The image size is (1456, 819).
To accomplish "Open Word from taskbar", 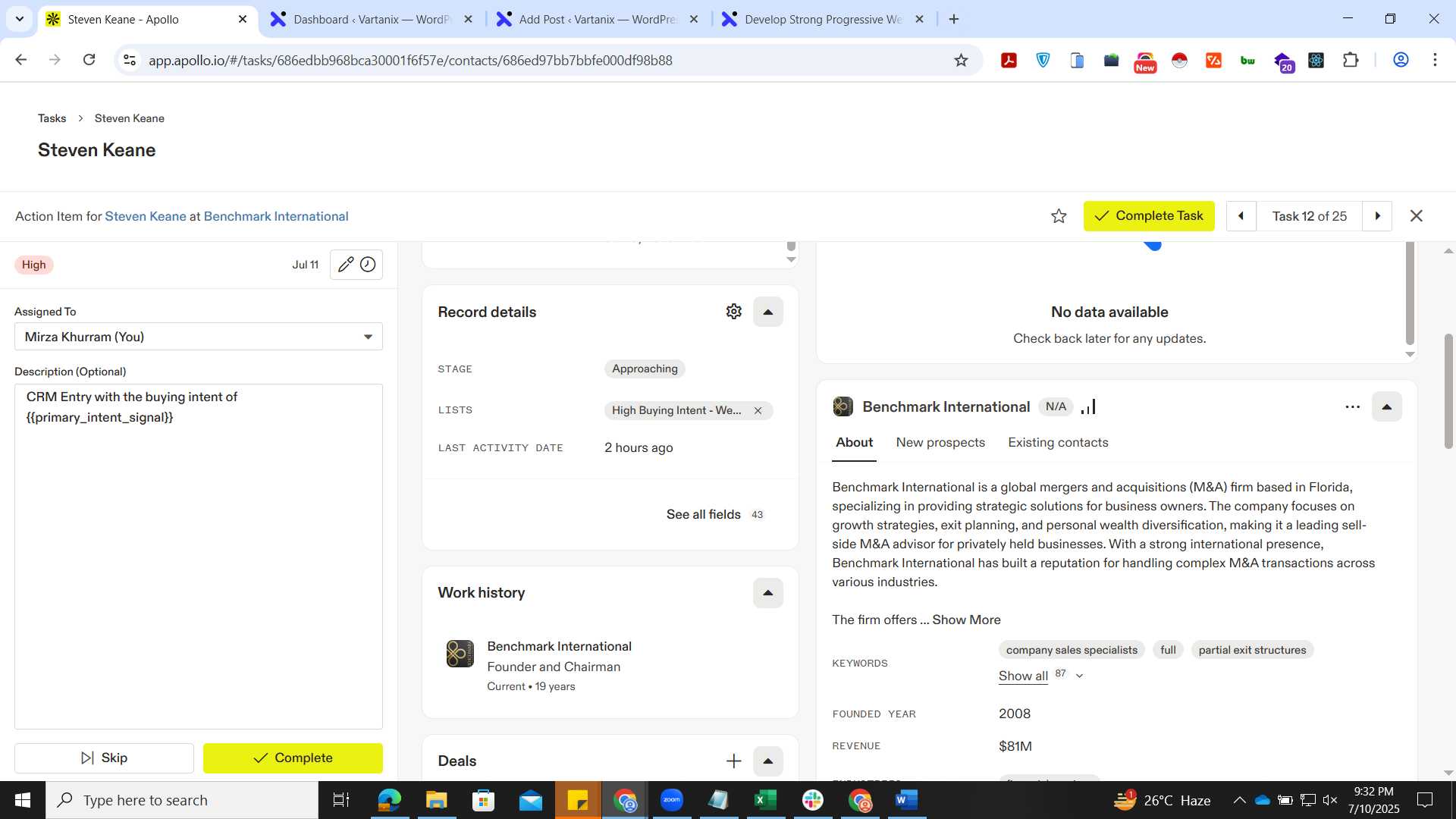I will coord(906,800).
